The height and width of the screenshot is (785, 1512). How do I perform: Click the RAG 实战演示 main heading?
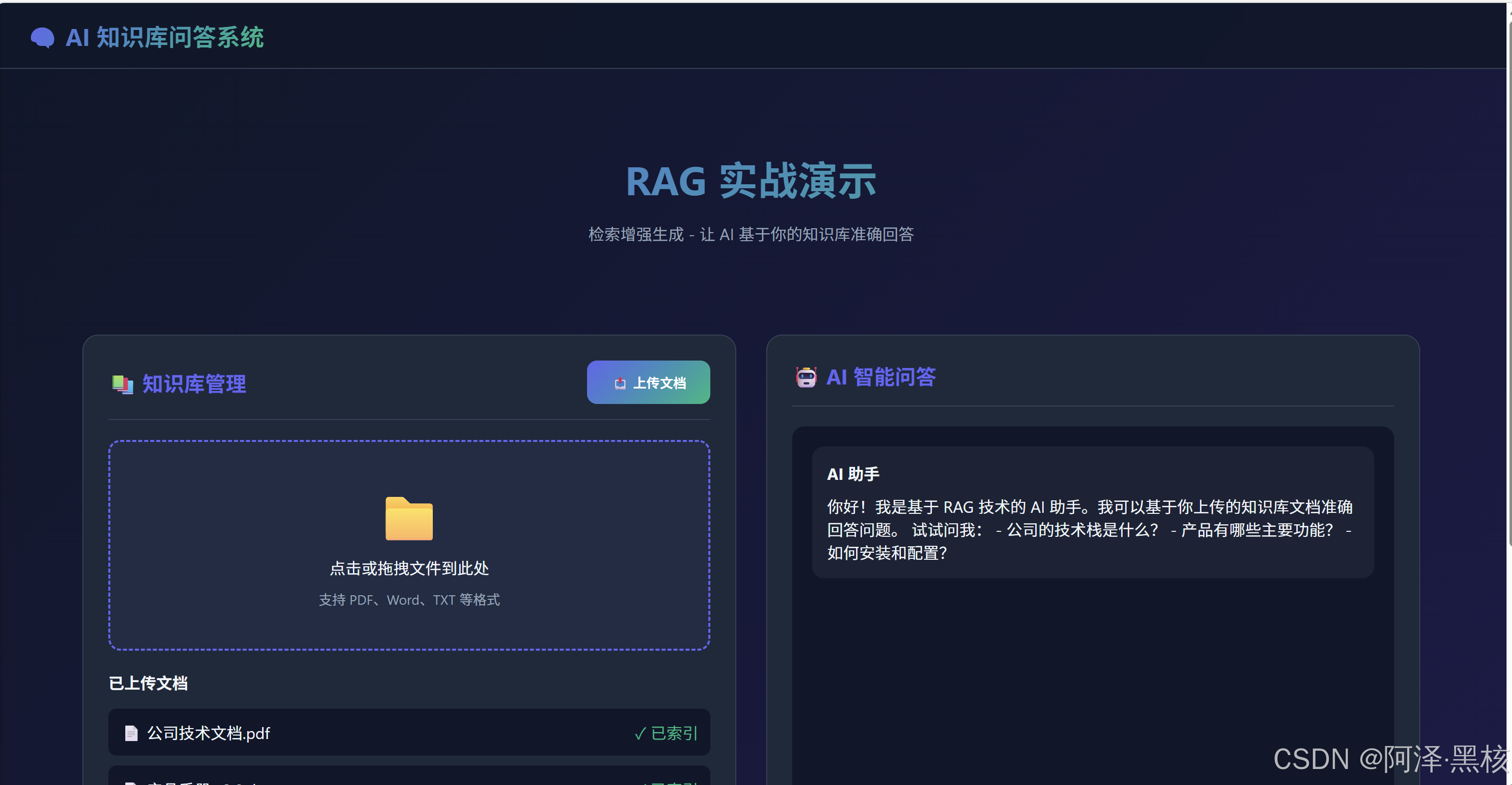click(751, 181)
